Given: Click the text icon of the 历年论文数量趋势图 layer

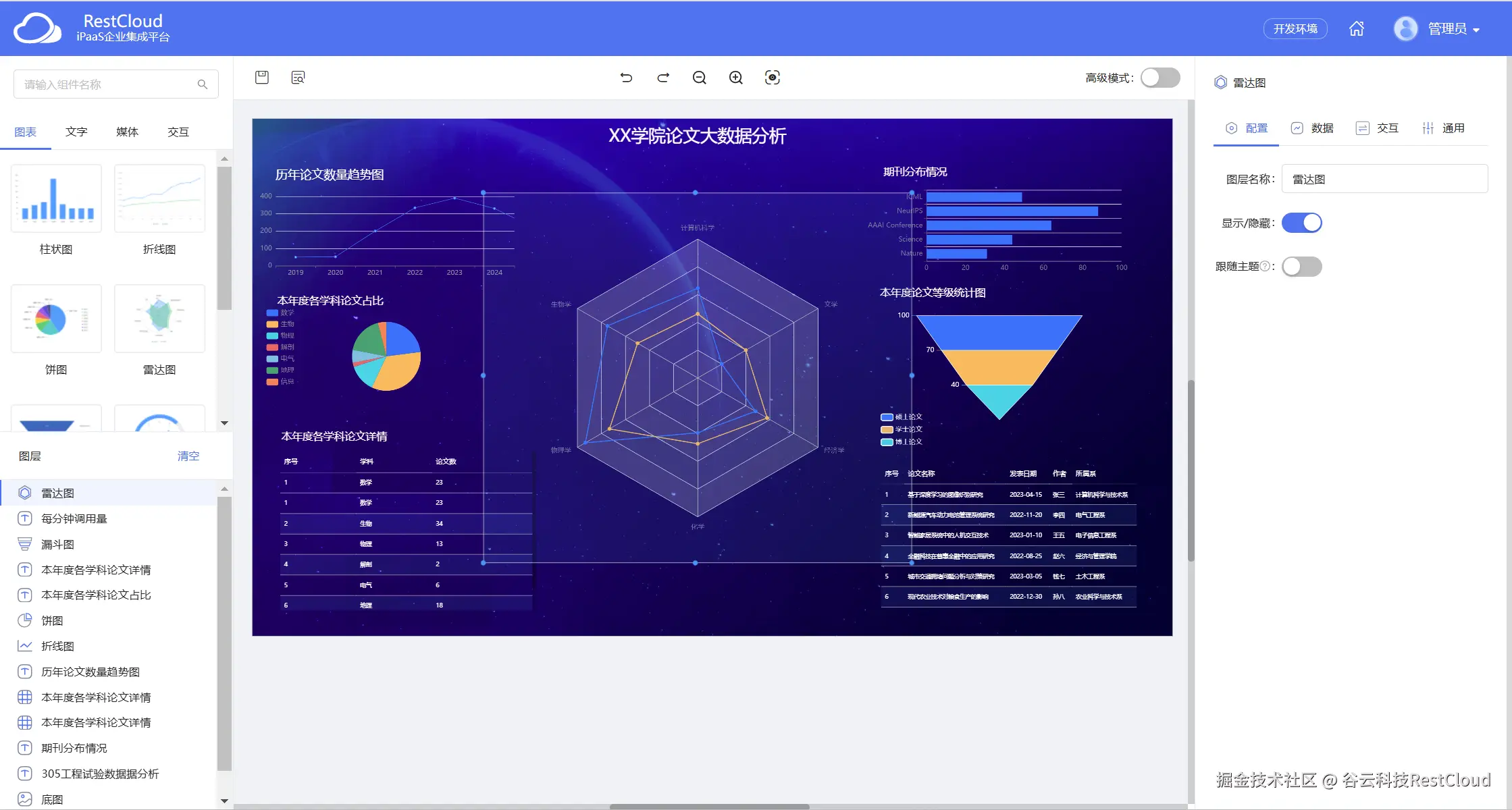Looking at the screenshot, I should coord(25,672).
